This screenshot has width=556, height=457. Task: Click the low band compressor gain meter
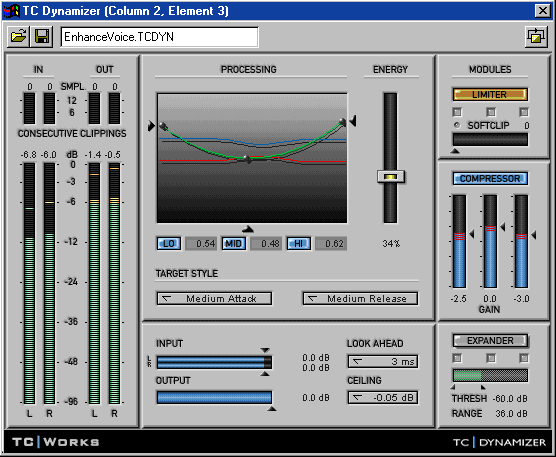459,241
